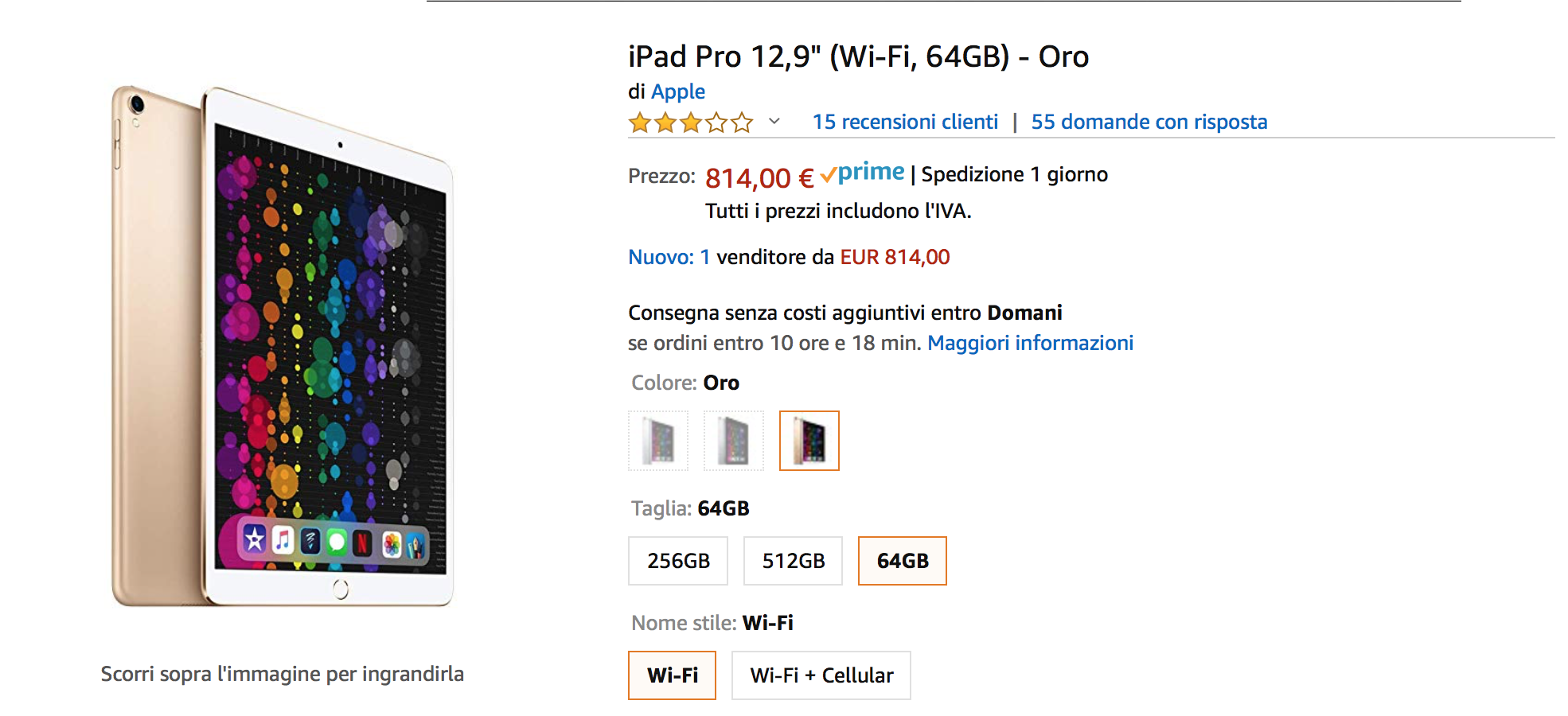Select the Wi-Fi + Cellular style option
Image resolution: width=1568 pixels, height=716 pixels.
821,675
